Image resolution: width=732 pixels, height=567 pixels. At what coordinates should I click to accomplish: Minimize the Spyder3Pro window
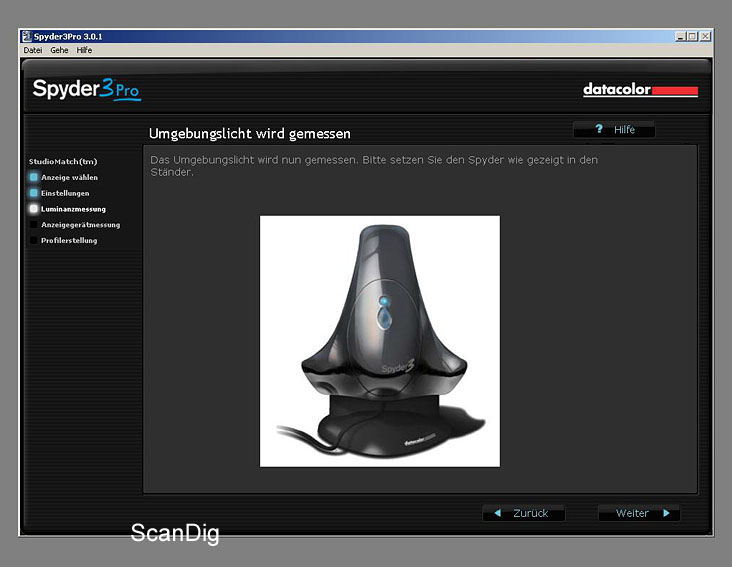[x=680, y=36]
